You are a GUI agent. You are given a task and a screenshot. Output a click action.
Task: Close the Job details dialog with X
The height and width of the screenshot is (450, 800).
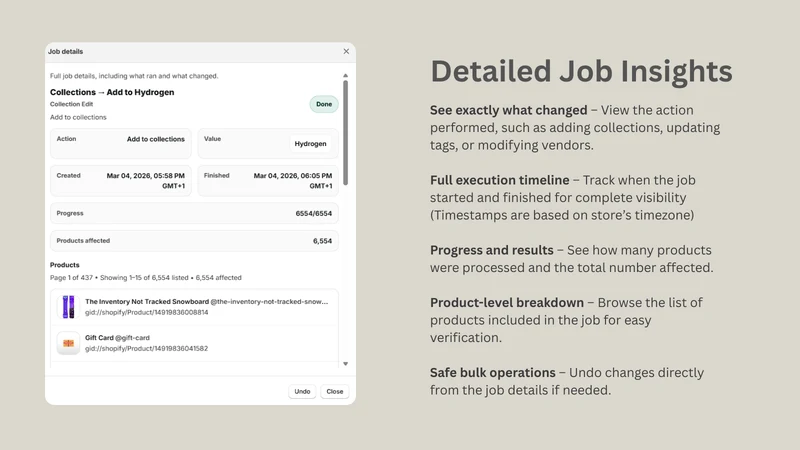pyautogui.click(x=346, y=52)
